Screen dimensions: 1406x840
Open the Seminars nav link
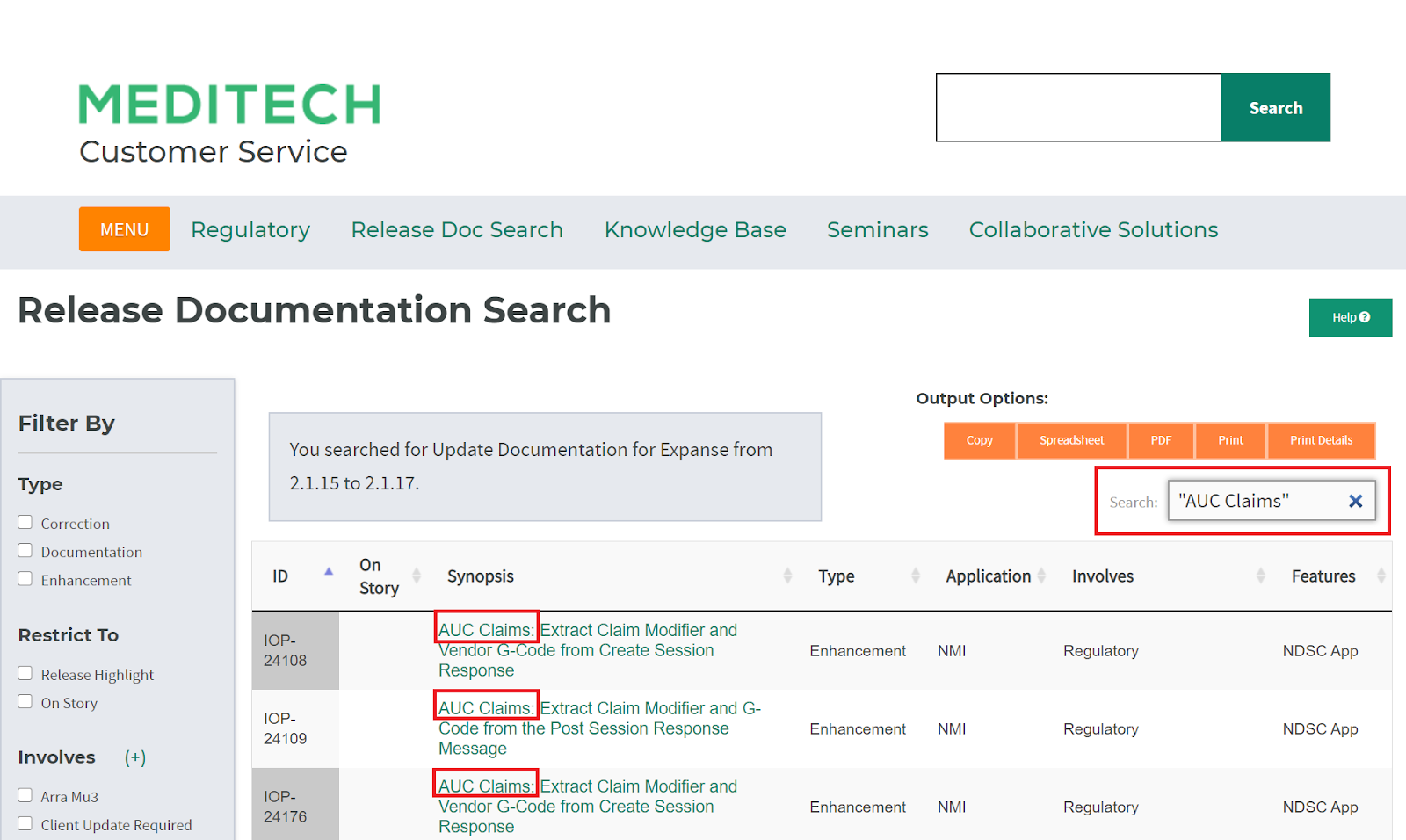tap(877, 229)
